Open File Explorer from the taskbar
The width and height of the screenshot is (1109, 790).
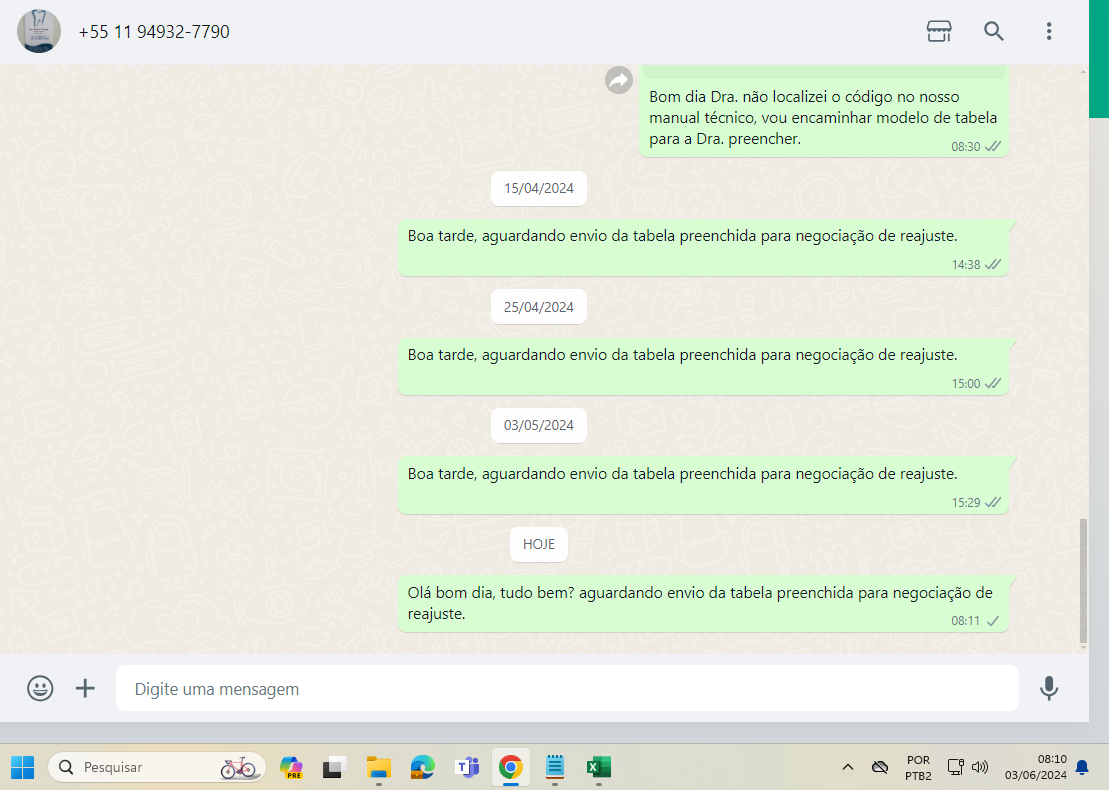[x=378, y=767]
